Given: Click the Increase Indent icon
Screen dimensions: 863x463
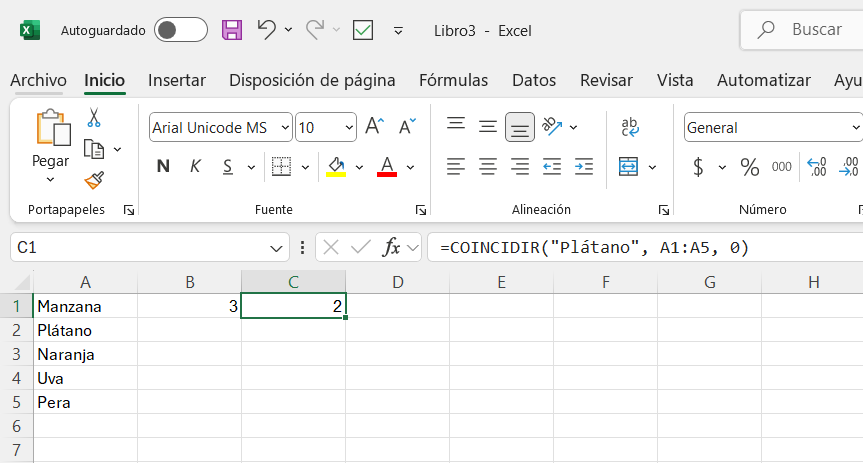Looking at the screenshot, I should 583,166.
